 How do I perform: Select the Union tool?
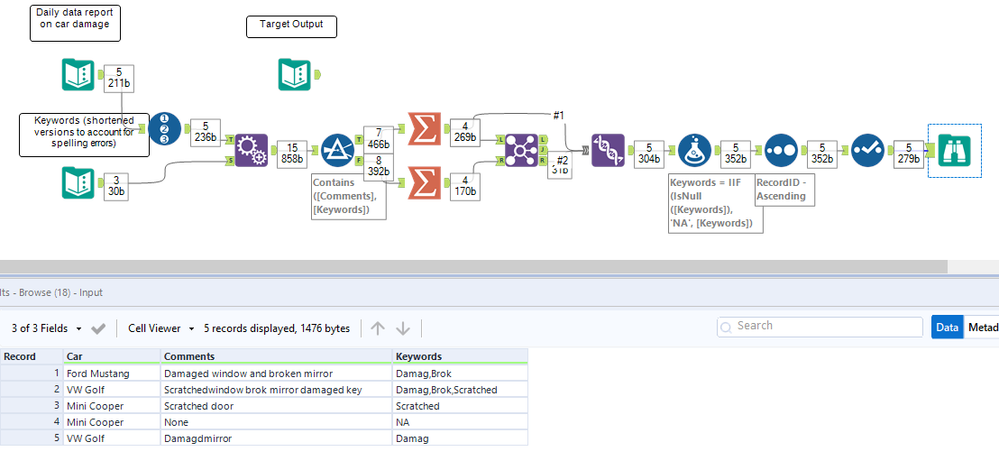click(x=608, y=150)
